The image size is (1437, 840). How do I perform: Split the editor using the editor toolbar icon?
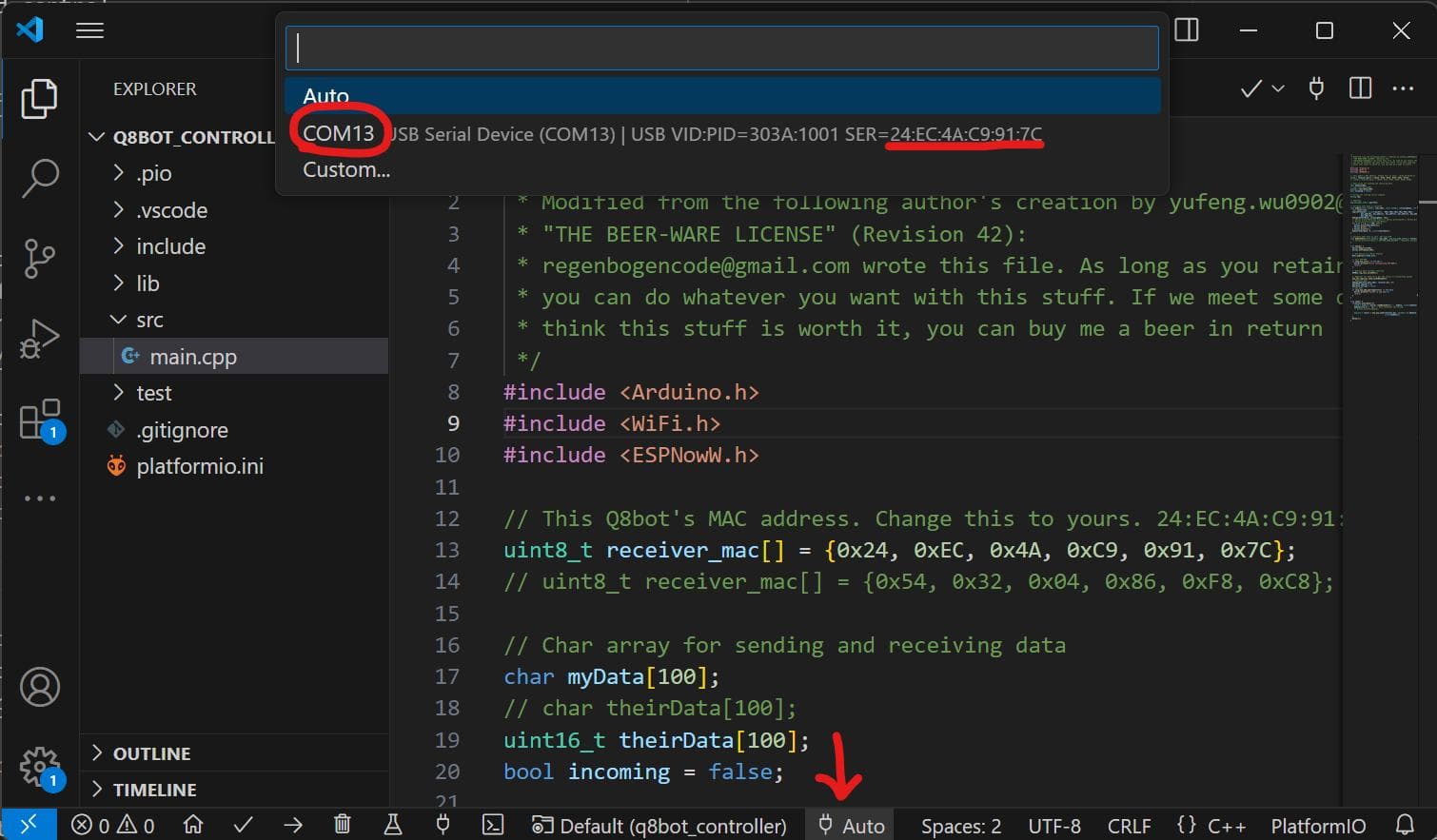point(1361,88)
